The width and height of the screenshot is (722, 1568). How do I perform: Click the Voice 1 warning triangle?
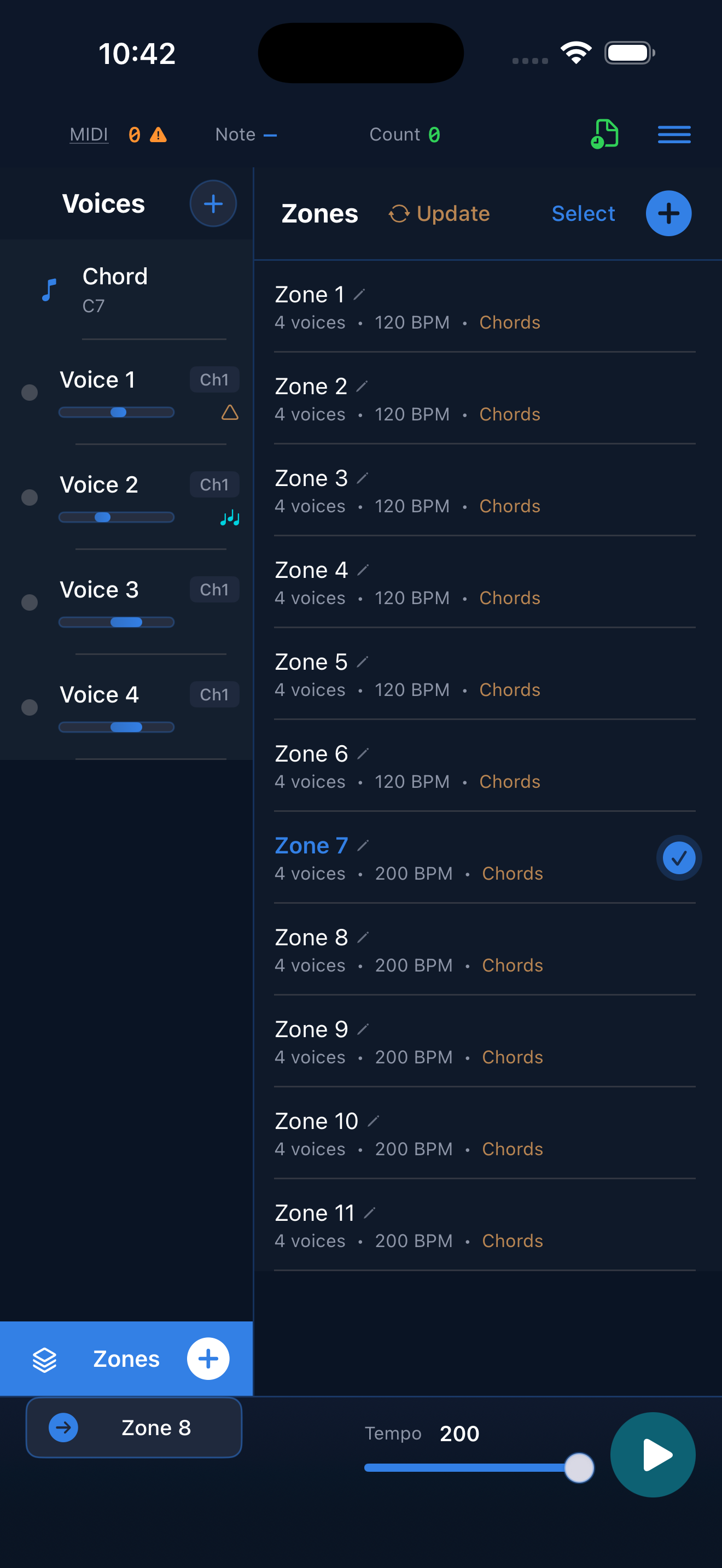230,413
